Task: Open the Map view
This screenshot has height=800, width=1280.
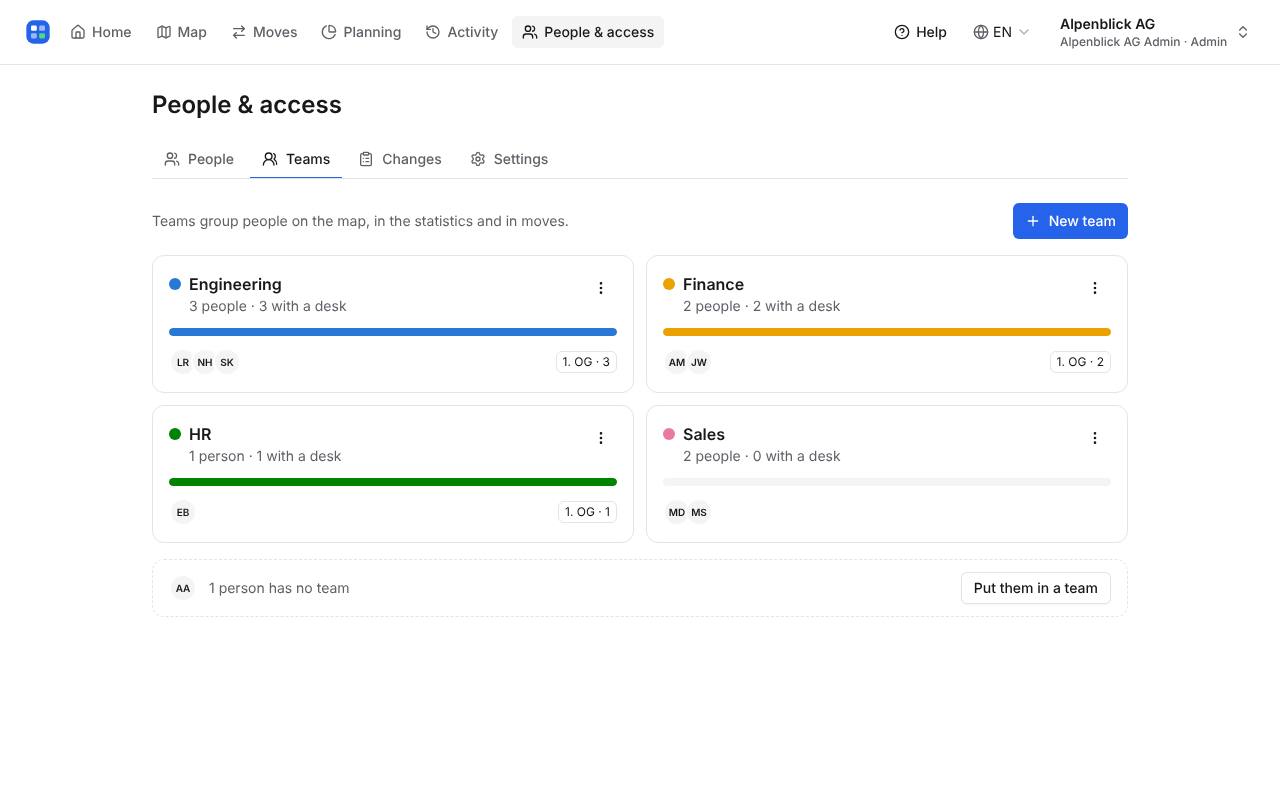Action: coord(181,32)
